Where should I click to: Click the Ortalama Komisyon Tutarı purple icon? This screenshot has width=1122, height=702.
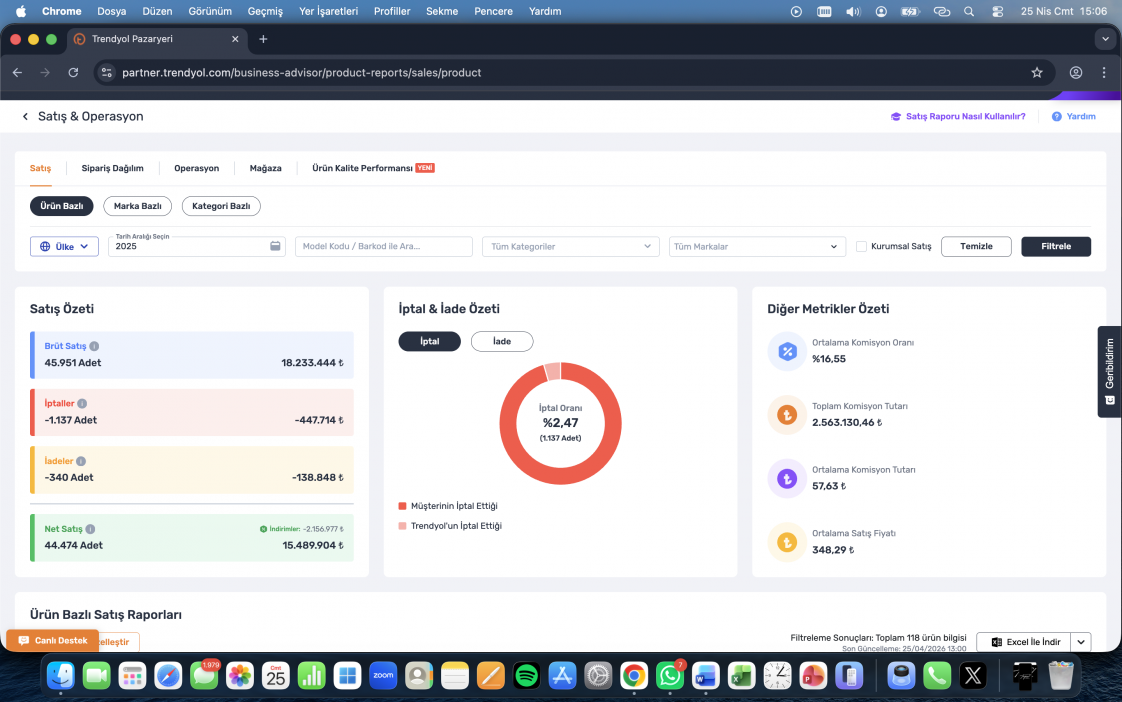787,479
